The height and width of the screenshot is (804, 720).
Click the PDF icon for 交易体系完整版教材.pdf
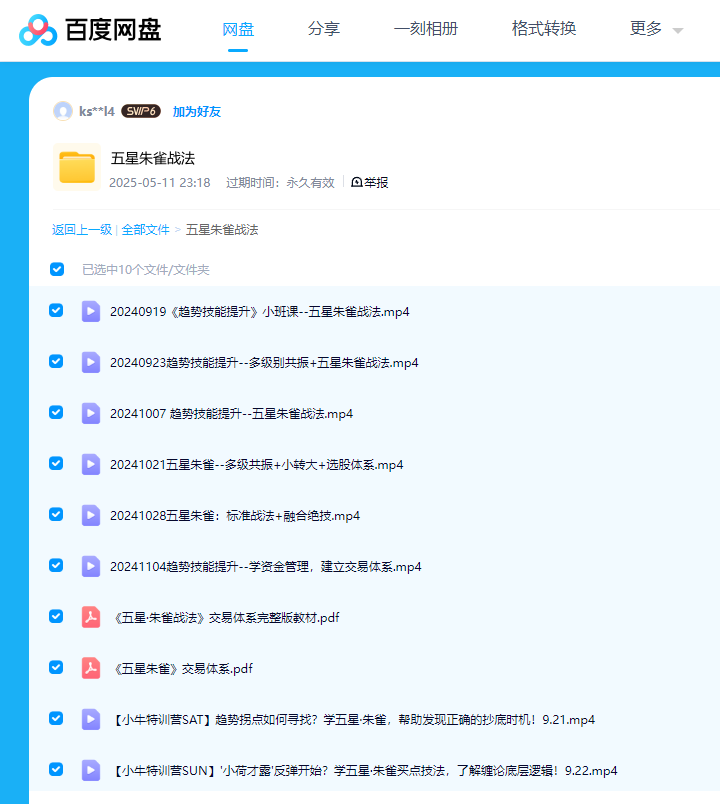tap(91, 617)
